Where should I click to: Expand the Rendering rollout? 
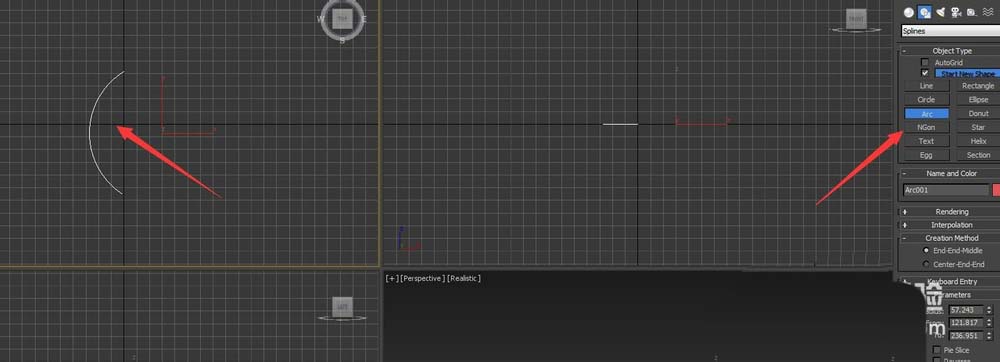click(950, 212)
